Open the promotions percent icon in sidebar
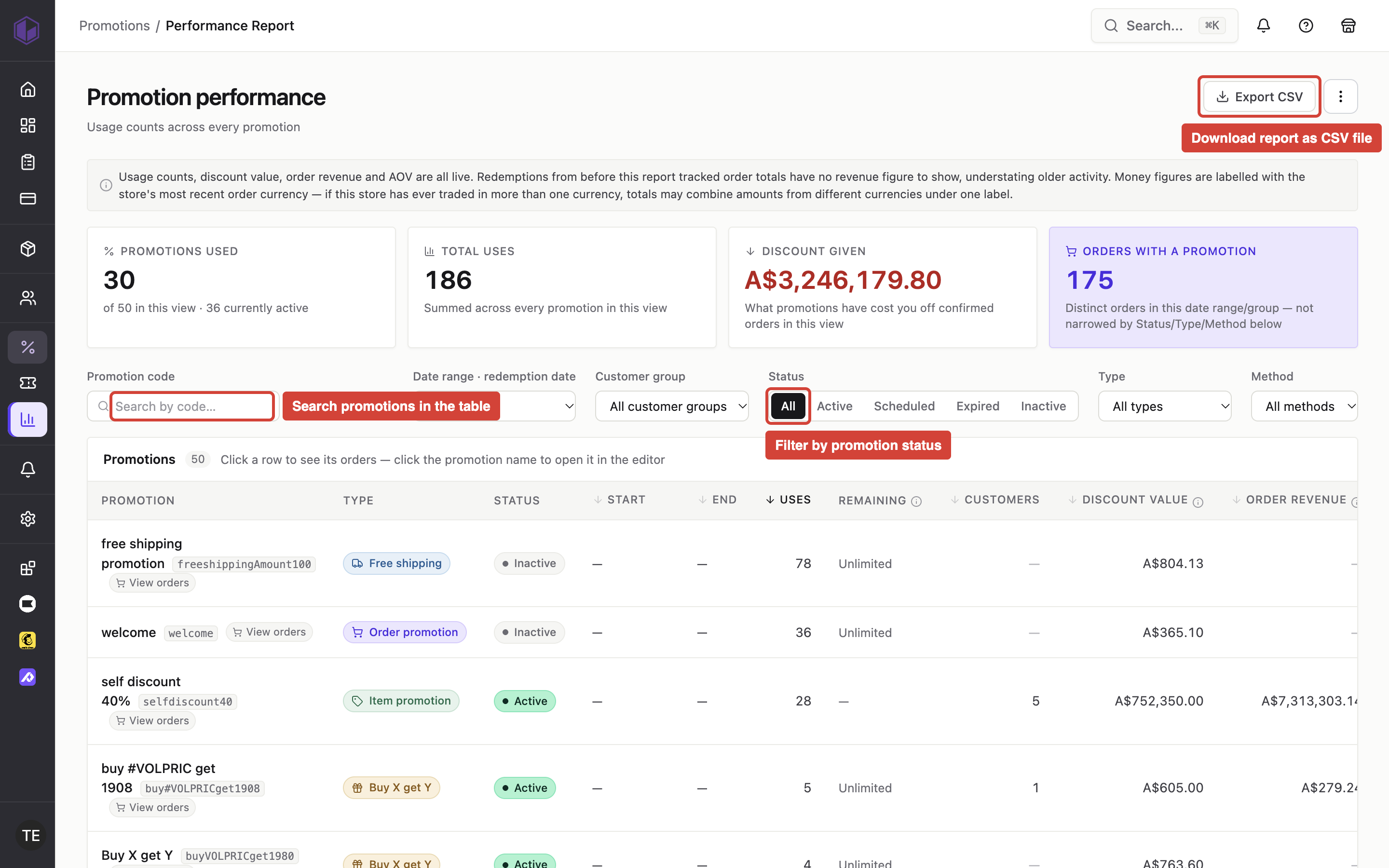The image size is (1389, 868). tap(27, 347)
